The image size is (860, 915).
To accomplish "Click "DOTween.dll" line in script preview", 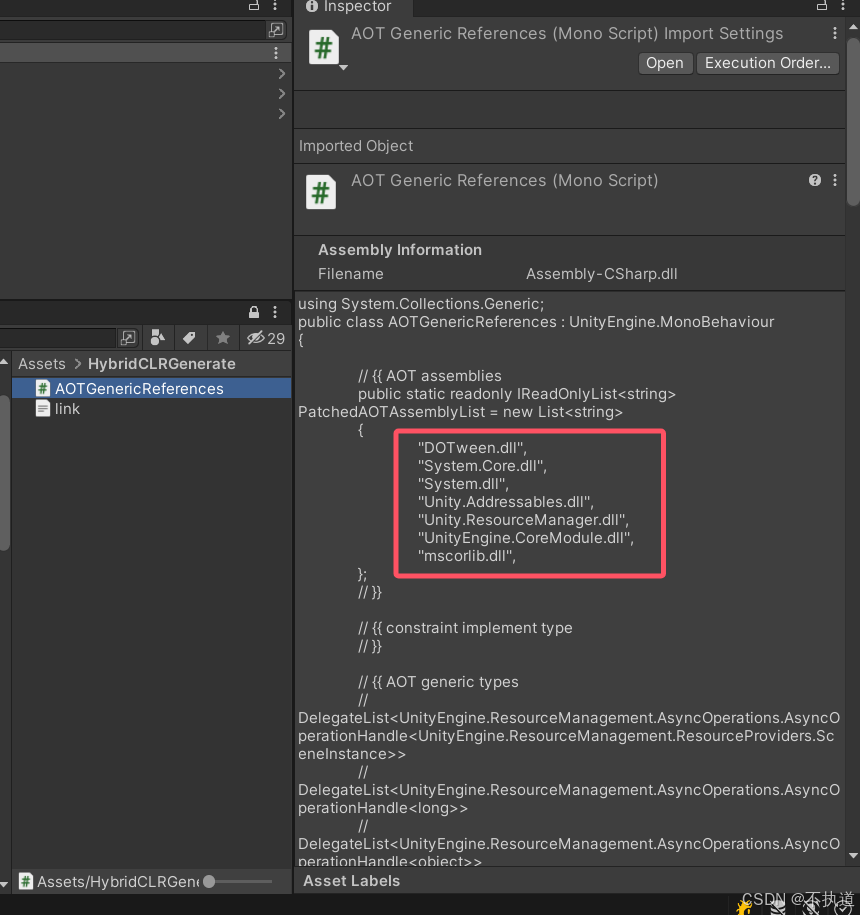I will tap(472, 448).
